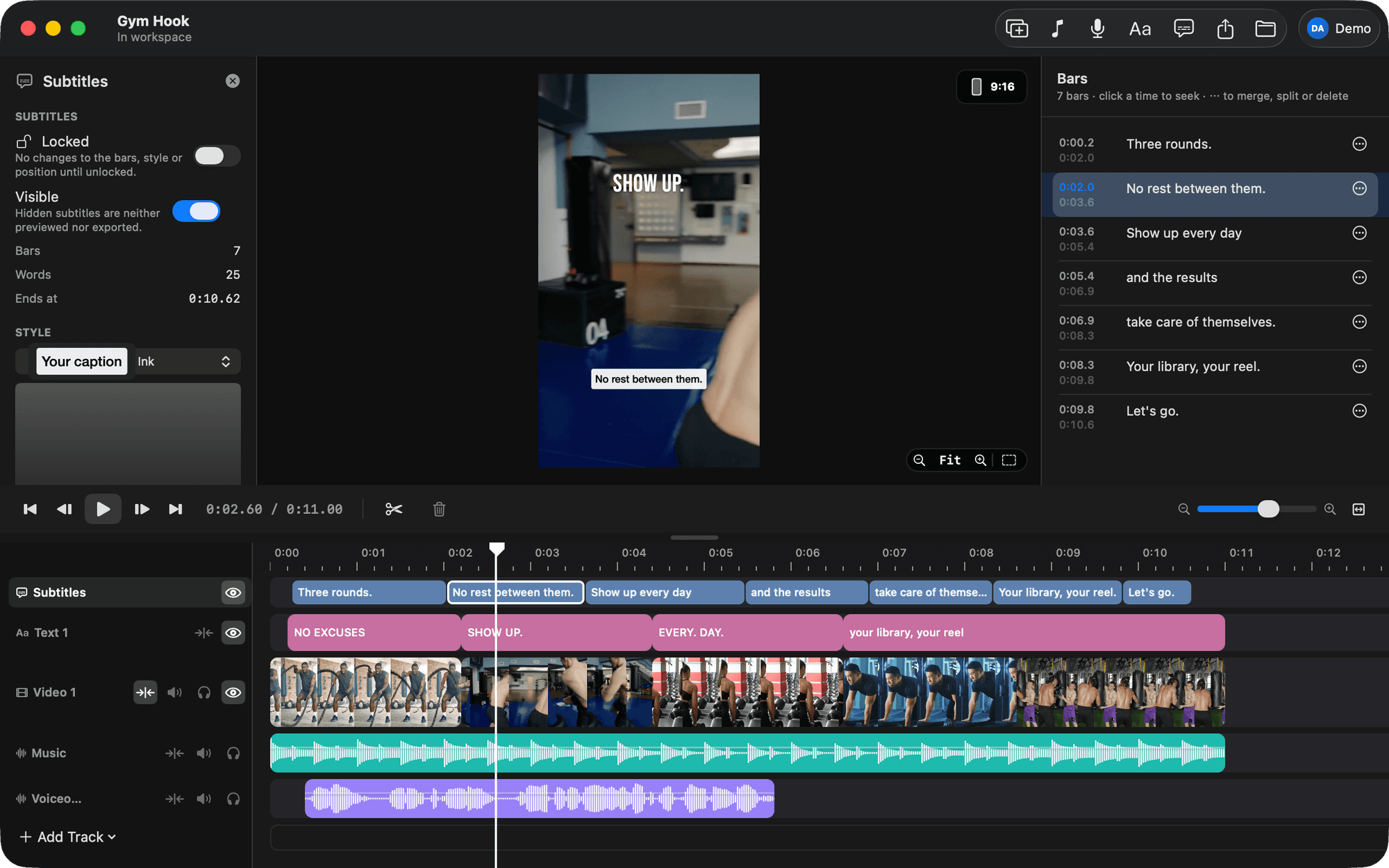Open the microphone voiceover tool
The image size is (1389, 868).
1097,28
